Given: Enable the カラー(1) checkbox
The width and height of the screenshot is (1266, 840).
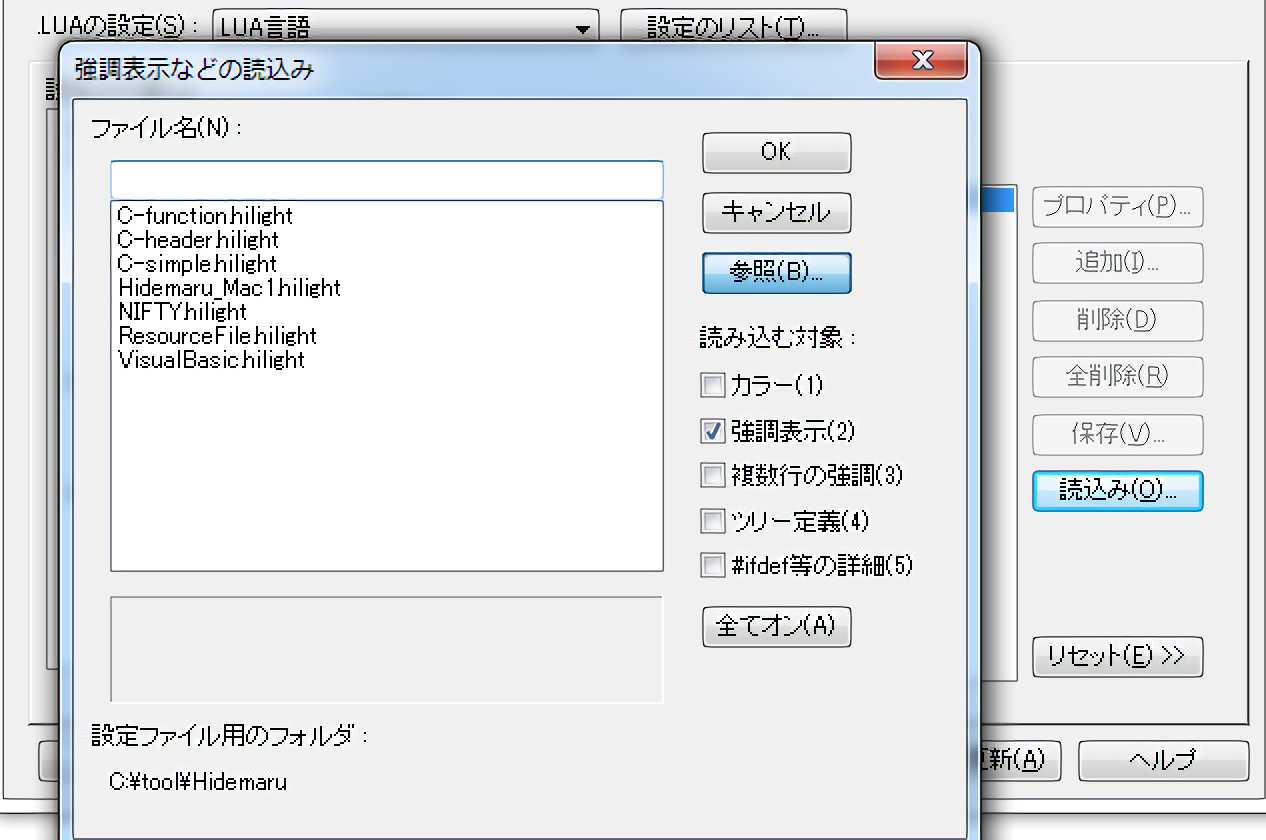Looking at the screenshot, I should 713,385.
